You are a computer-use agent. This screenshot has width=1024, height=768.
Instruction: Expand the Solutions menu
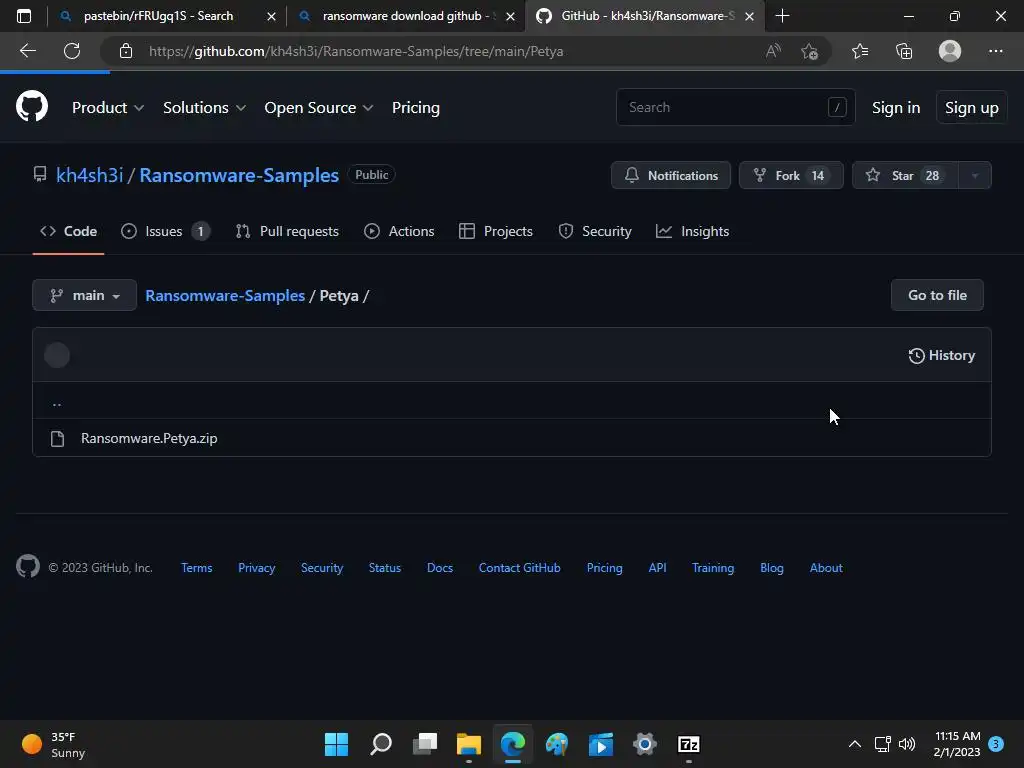pos(204,108)
